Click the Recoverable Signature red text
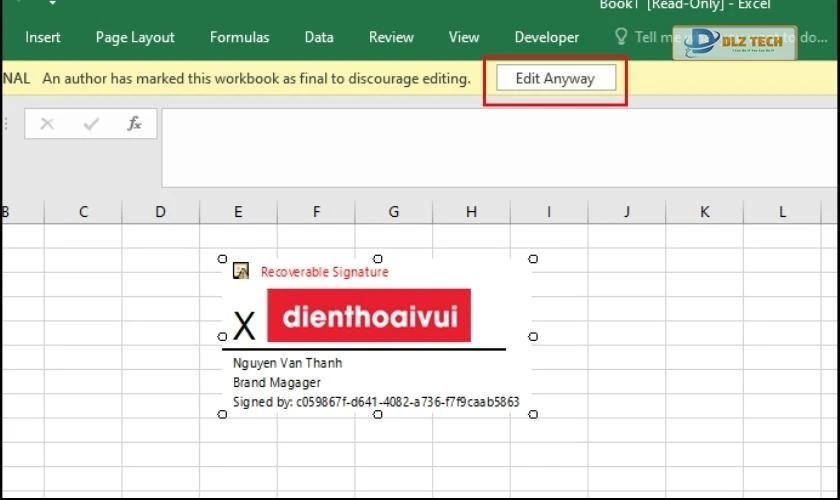Viewport: 840px width, 500px height. pyautogui.click(x=324, y=272)
